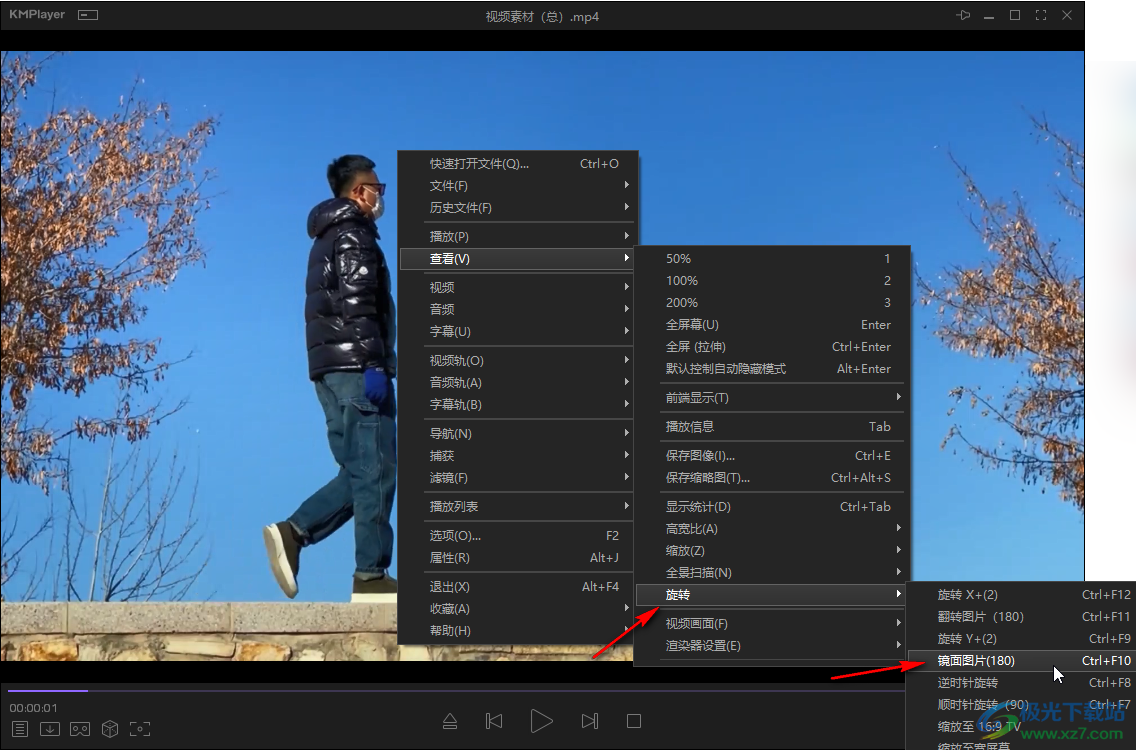Expand the 字幕轨(B) submenu
1136x750 pixels.
point(517,405)
